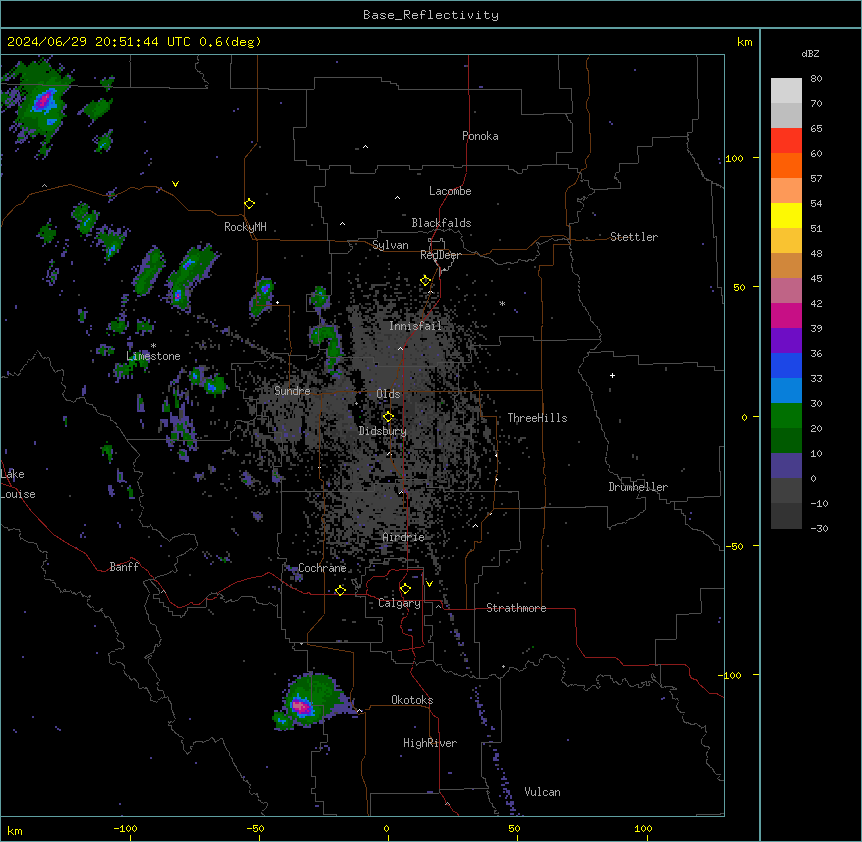Select the Sylvan label
This screenshot has width=862, height=842.
tap(390, 245)
